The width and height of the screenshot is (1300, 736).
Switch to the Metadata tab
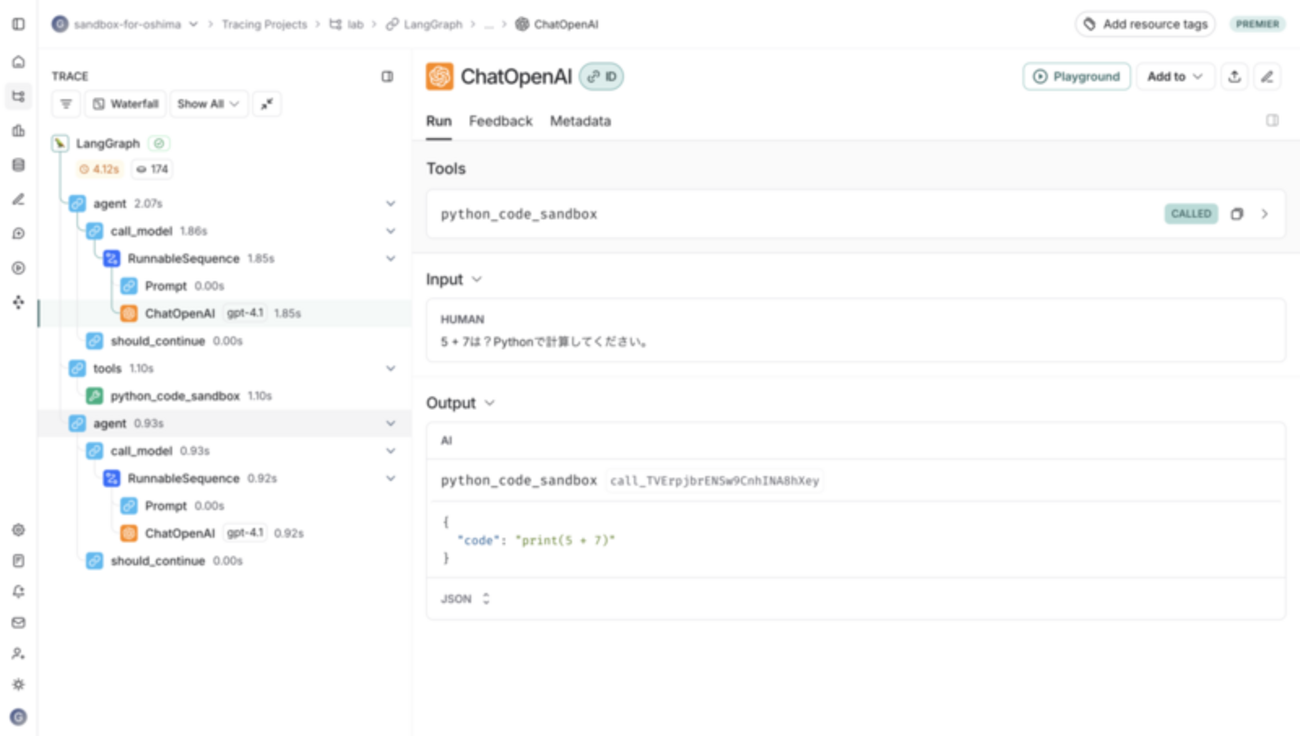click(x=580, y=121)
